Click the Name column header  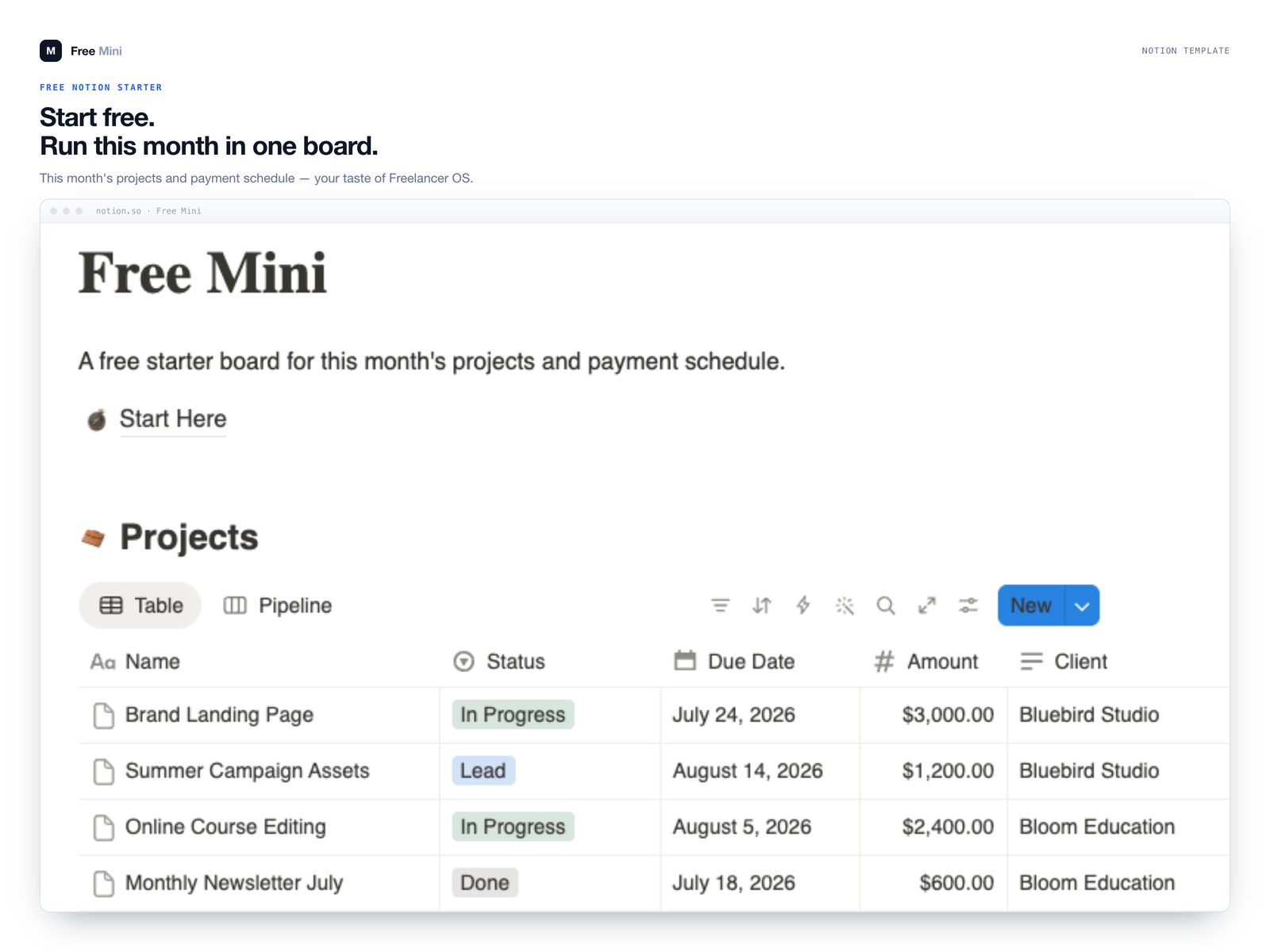259,662
